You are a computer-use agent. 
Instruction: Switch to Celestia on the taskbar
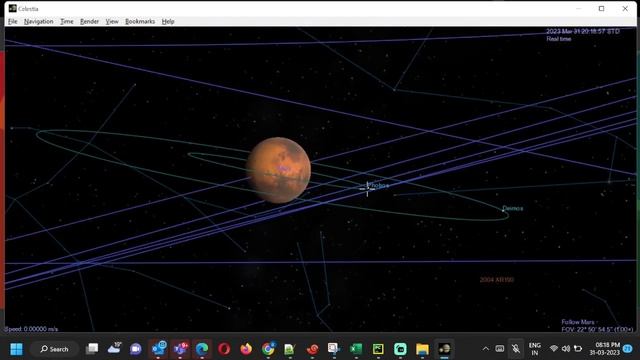444,349
